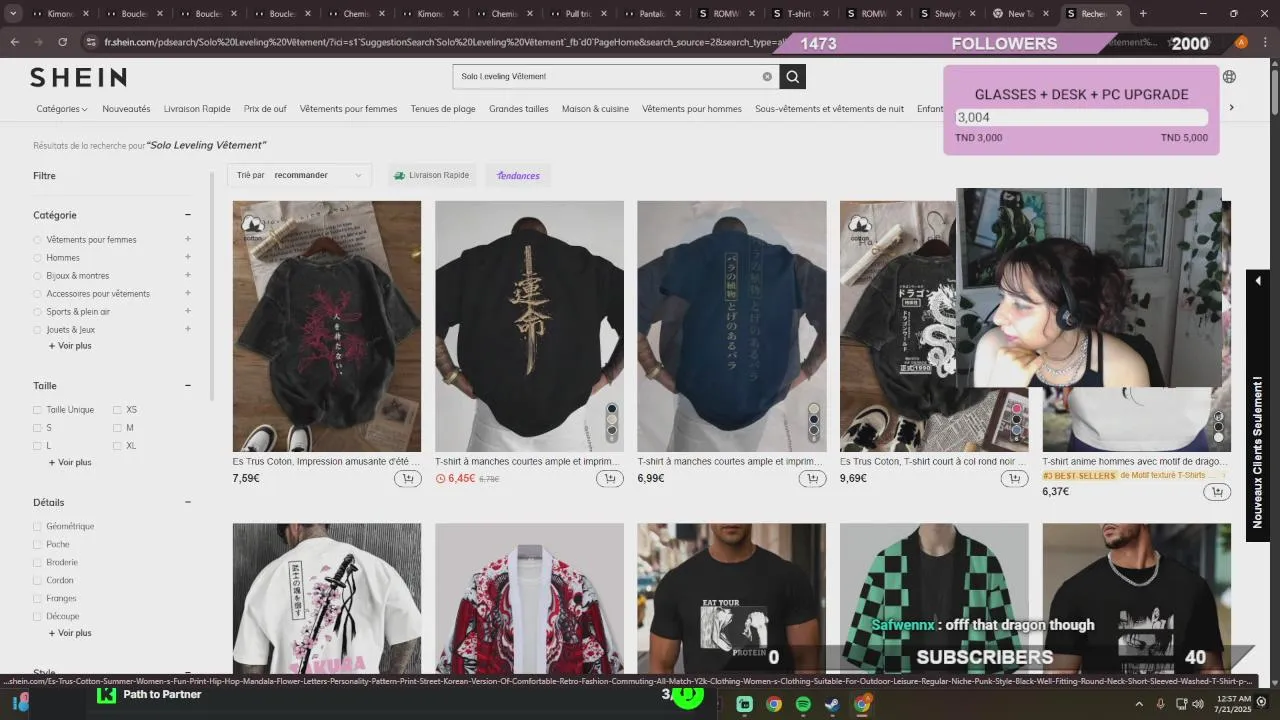
Task: Open the green checkered shirt thumbnail
Action: point(934,598)
